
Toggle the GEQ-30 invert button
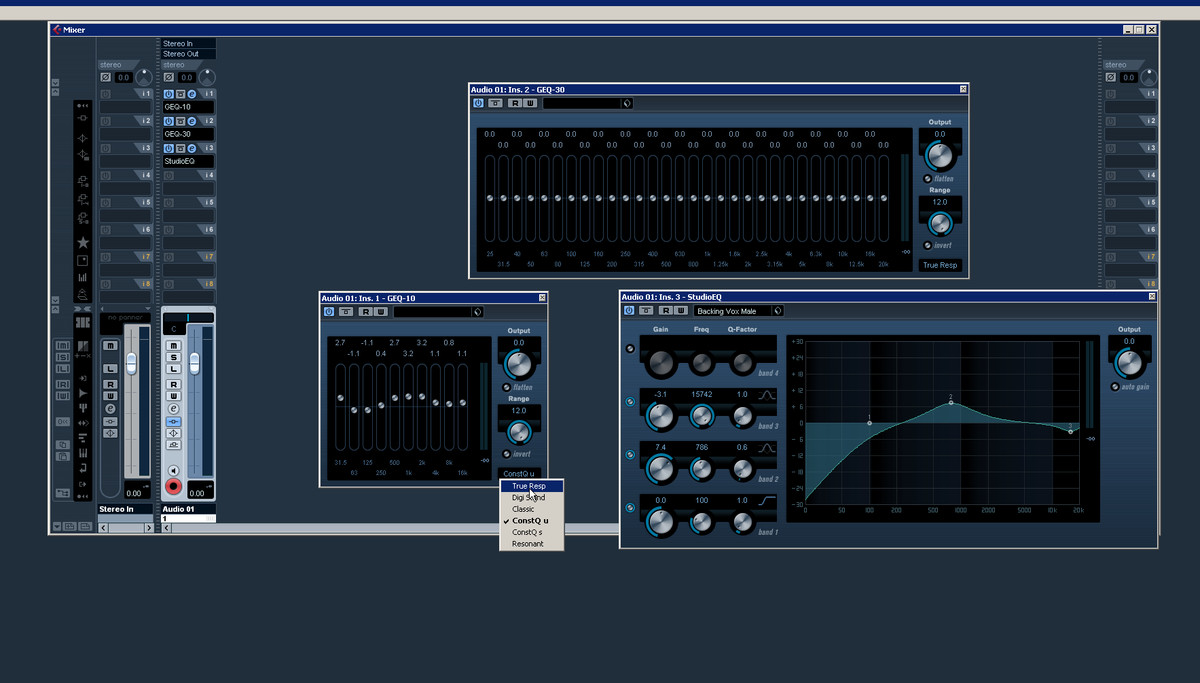(x=928, y=245)
